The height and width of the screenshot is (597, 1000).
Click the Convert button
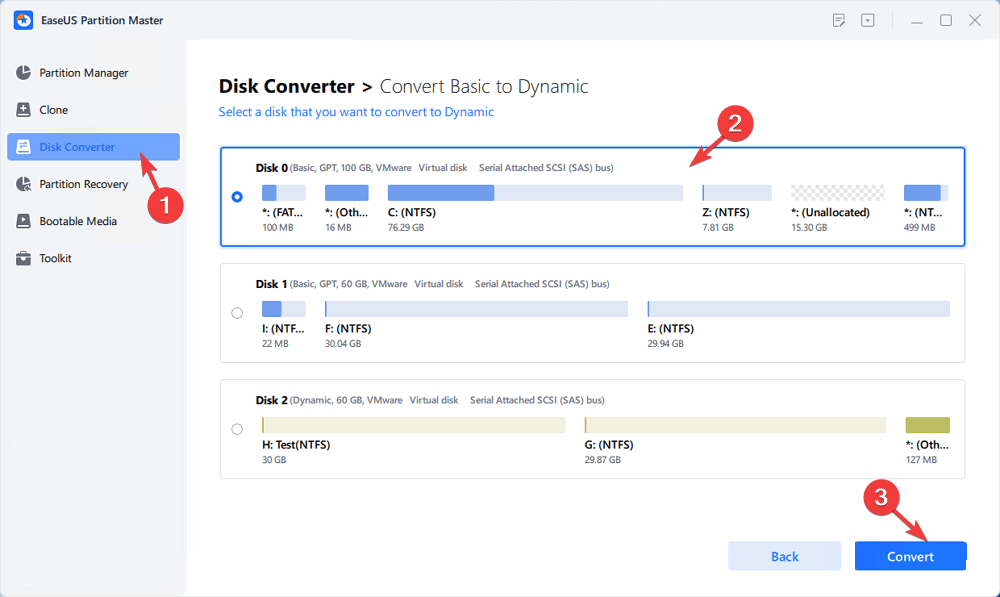tap(910, 556)
